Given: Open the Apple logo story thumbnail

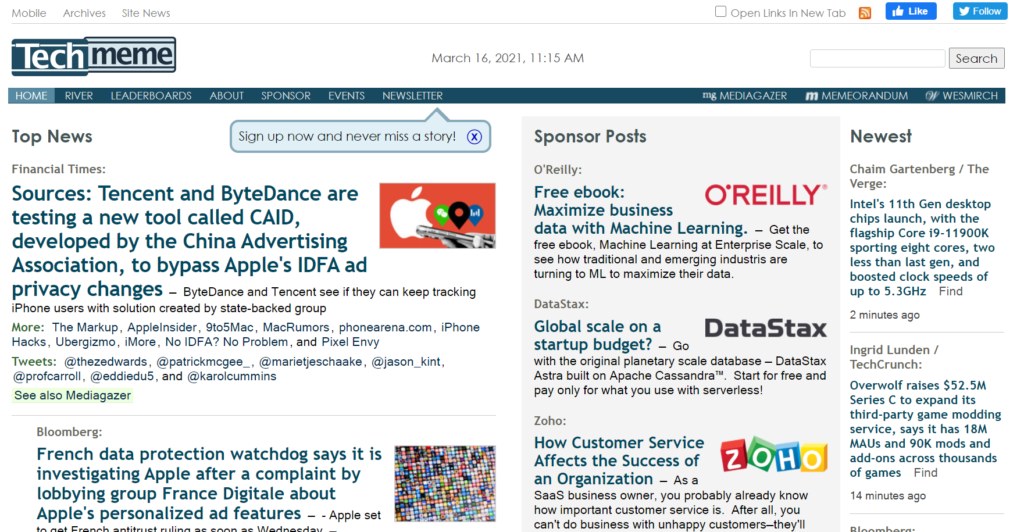Looking at the screenshot, I should pos(438,215).
